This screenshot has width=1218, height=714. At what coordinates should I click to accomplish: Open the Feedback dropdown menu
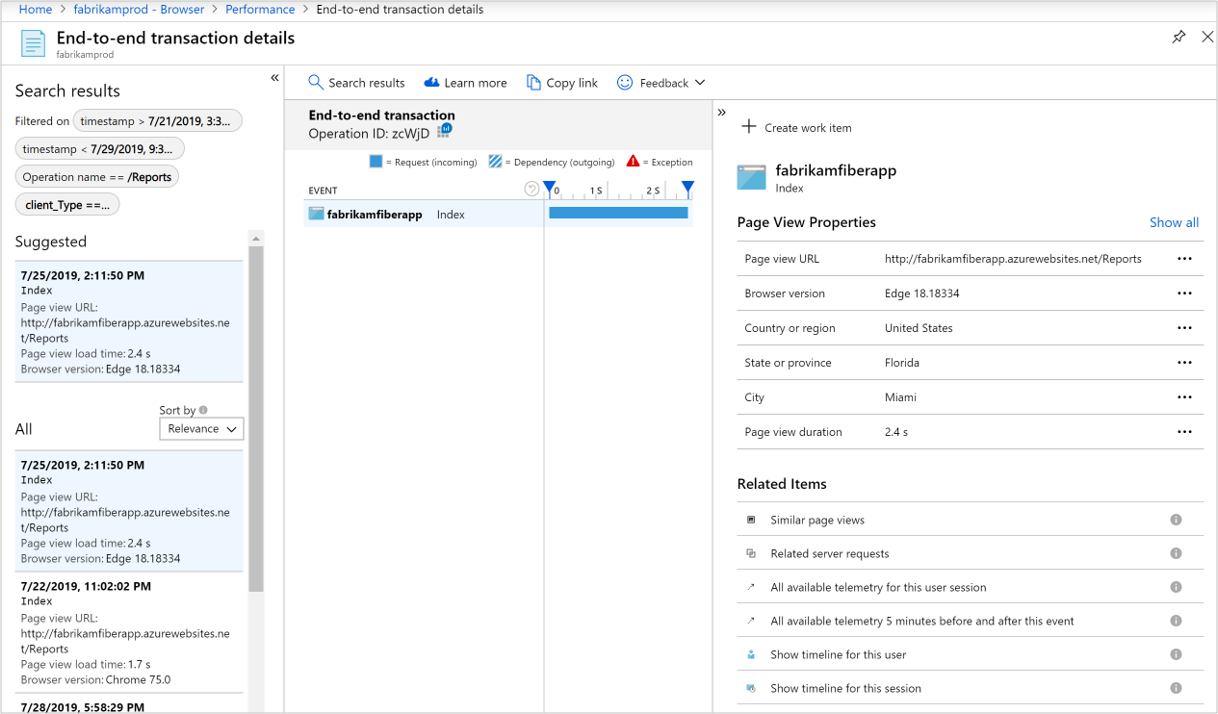click(661, 83)
